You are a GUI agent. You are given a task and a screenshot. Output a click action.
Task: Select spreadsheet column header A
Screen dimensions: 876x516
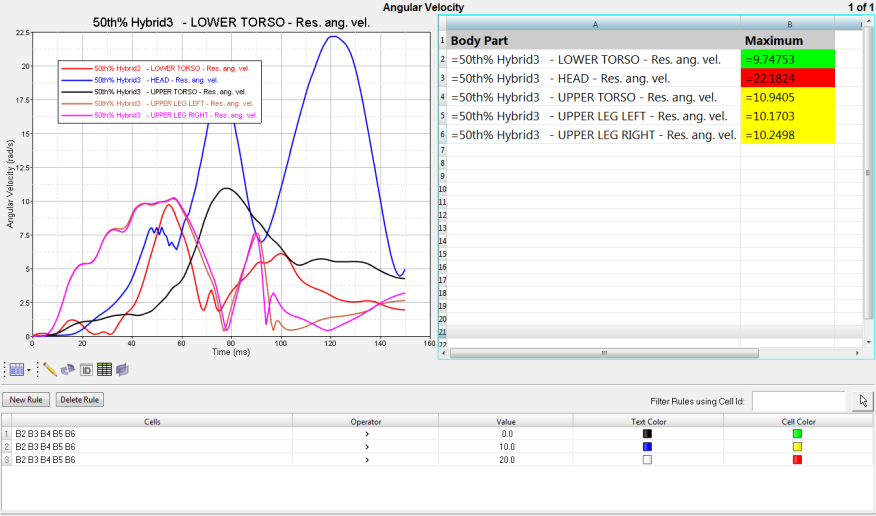pyautogui.click(x=595, y=24)
